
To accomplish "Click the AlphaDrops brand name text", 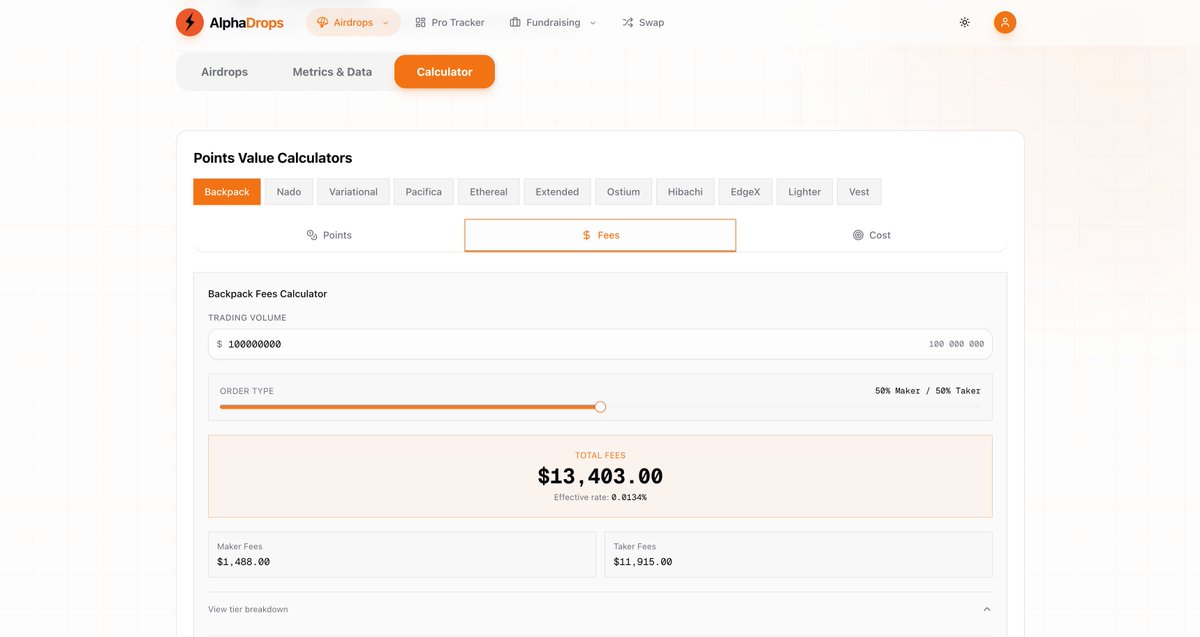I will pyautogui.click(x=246, y=22).
